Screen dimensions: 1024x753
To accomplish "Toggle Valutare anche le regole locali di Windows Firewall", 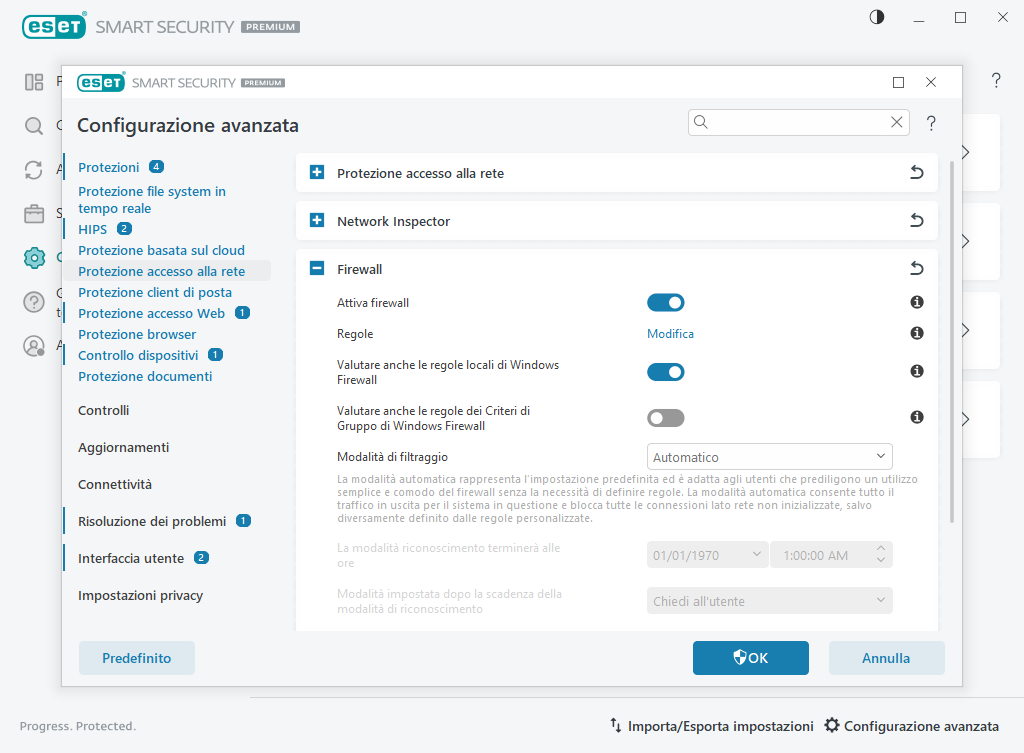I will [x=665, y=372].
